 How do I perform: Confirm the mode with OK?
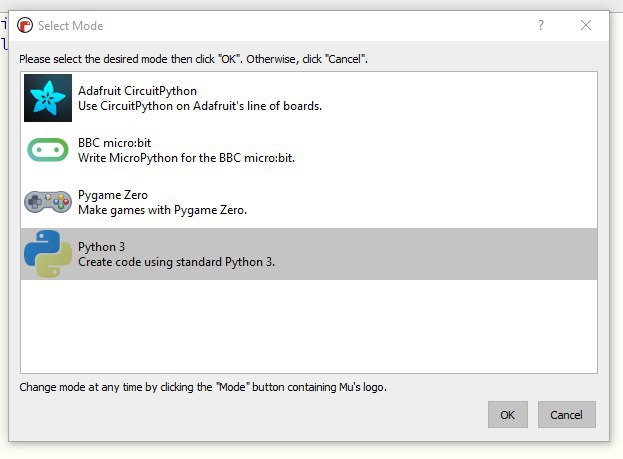click(508, 415)
